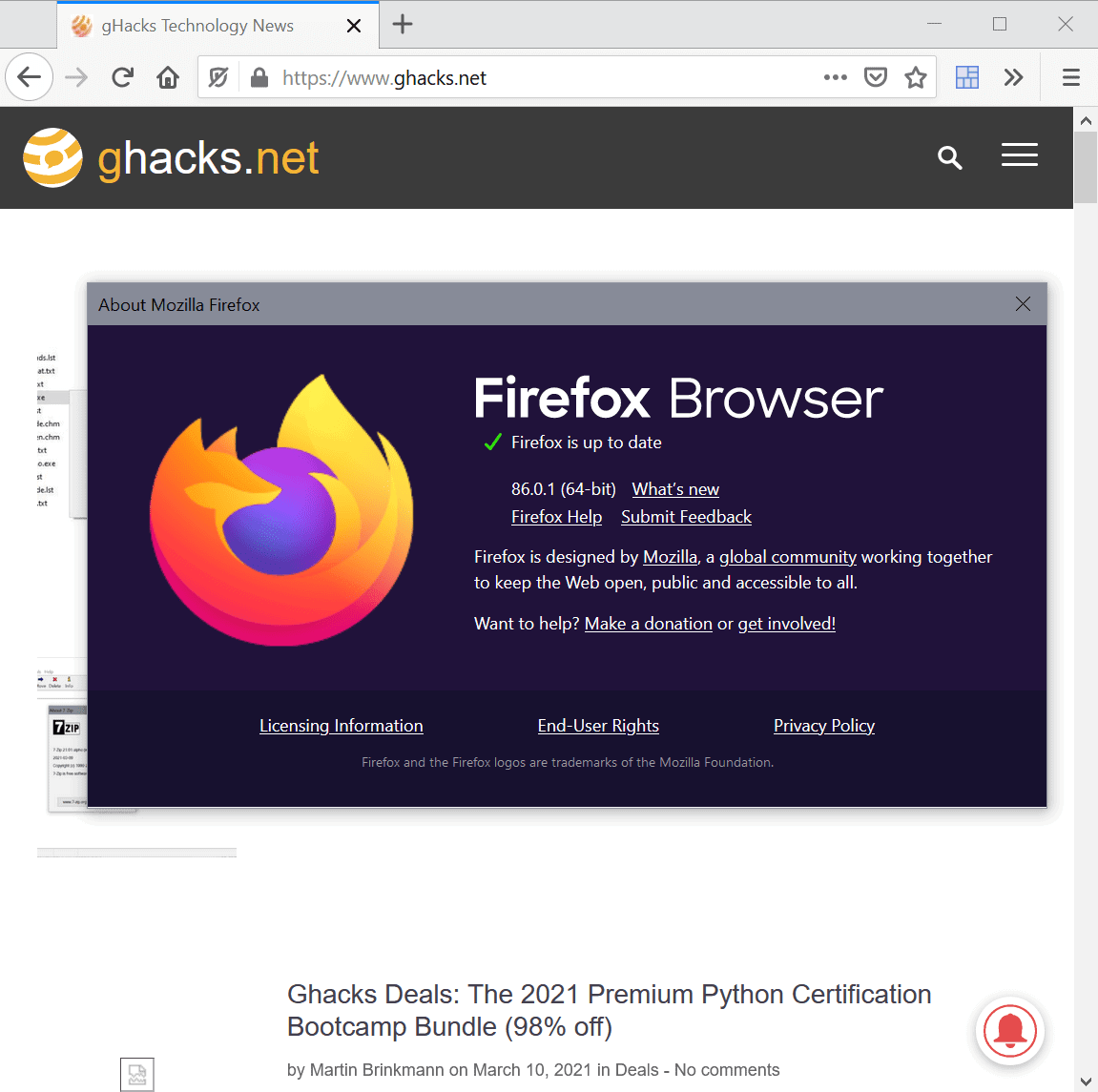Viewport: 1098px width, 1092px height.
Task: Click the vertical scrollbar thumb
Action: [1086, 167]
